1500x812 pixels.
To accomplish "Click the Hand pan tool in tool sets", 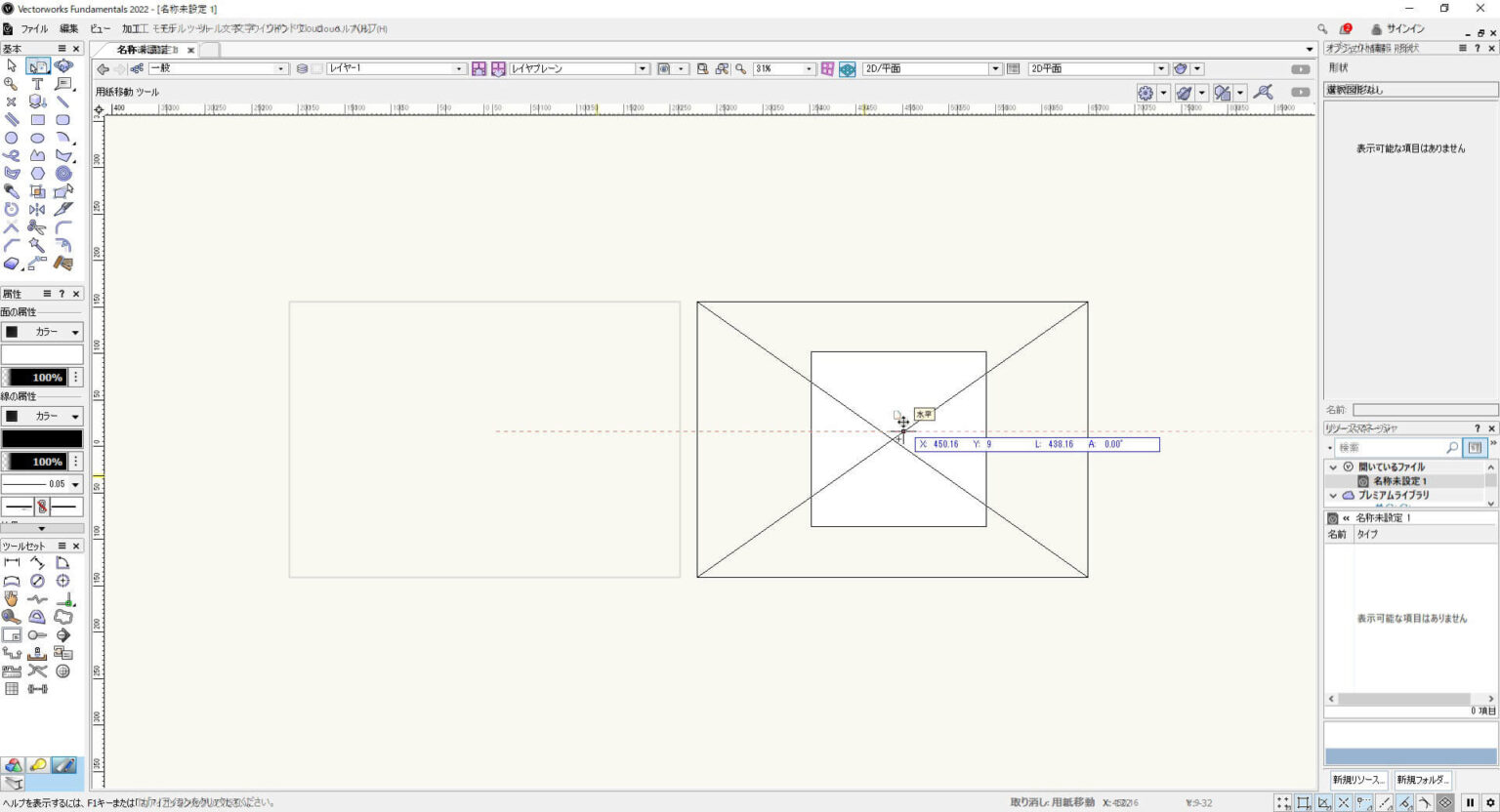I will [12, 599].
